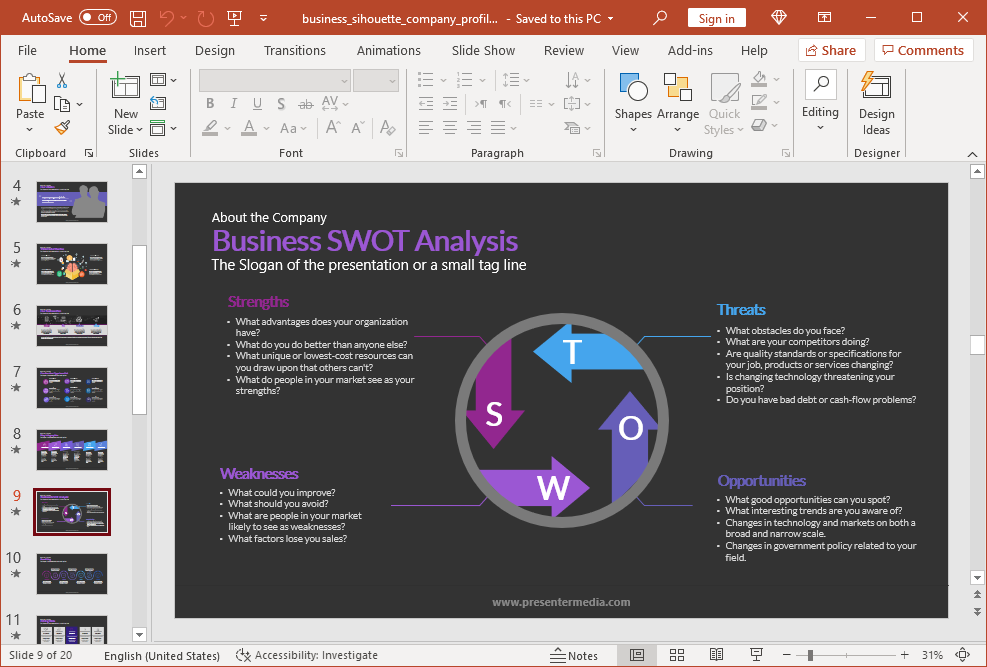
Task: Fit slide to current window
Action: 965,655
